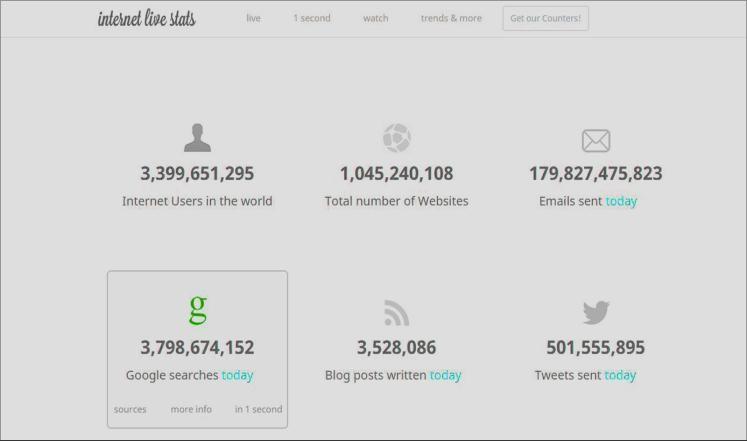The height and width of the screenshot is (441, 747).
Task: Click the Total number of Websites label
Action: point(396,201)
